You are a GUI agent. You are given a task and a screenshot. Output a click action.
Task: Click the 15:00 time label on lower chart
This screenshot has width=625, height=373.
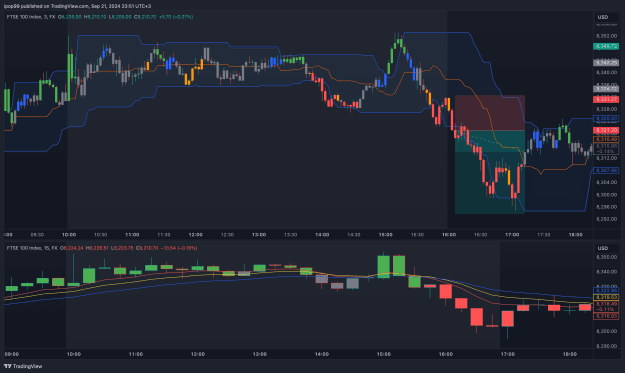pos(384,354)
